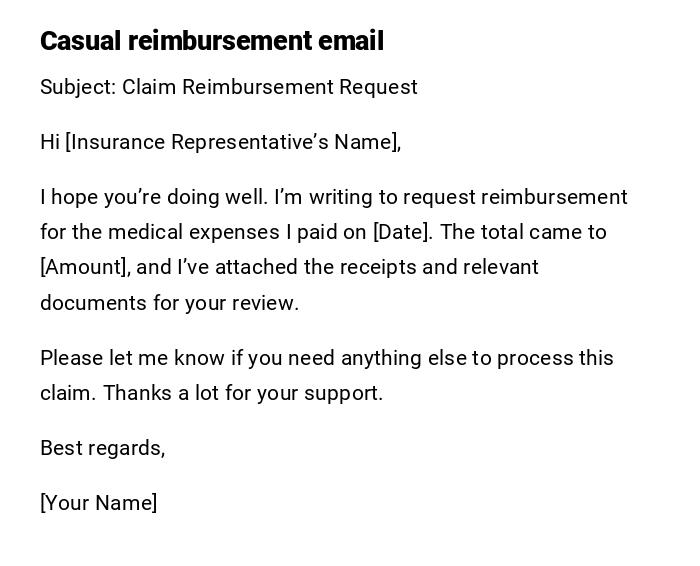Click the '[Date]' placeholder

coord(402,232)
